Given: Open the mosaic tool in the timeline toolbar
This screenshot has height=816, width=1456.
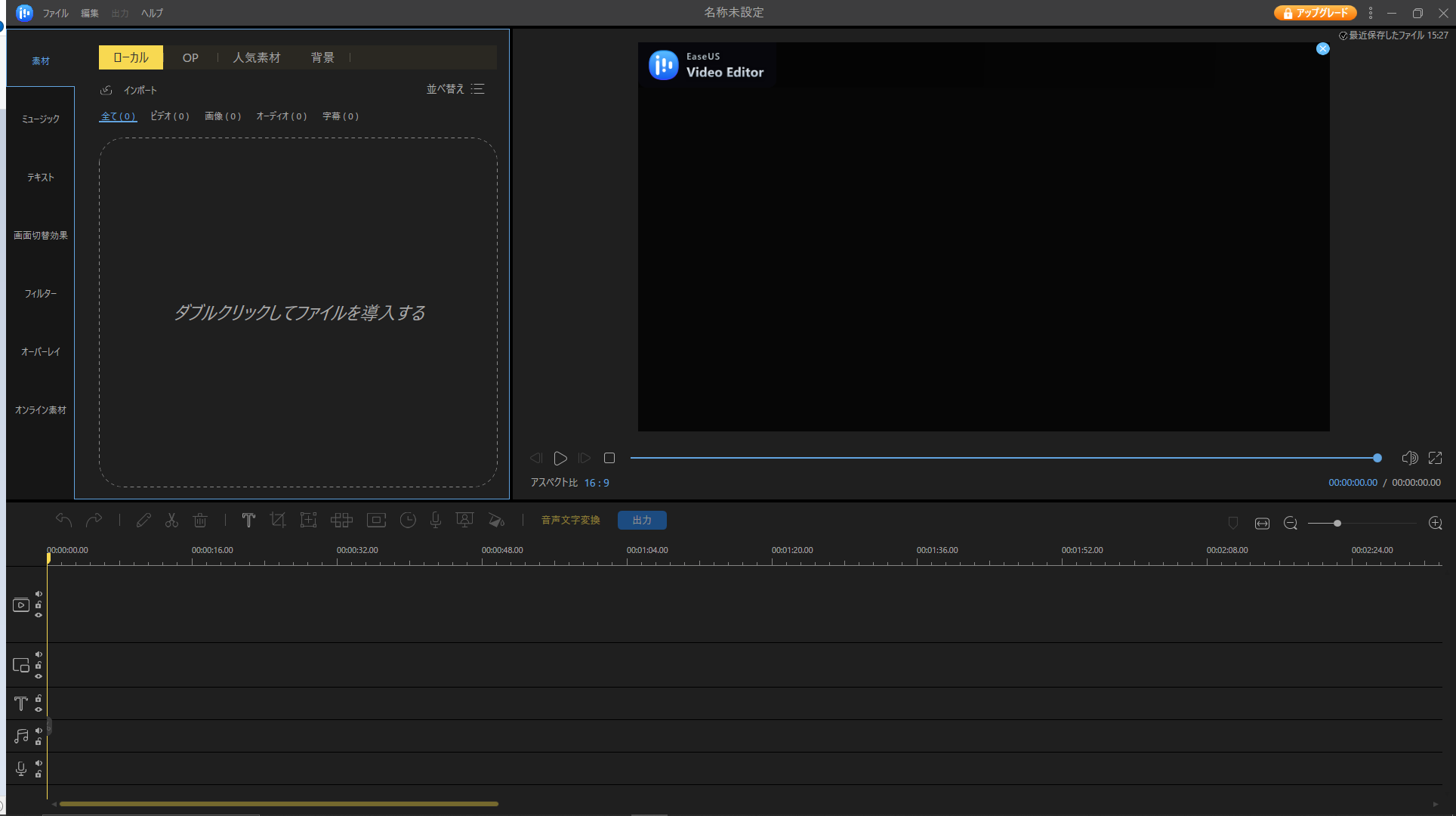Looking at the screenshot, I should [x=341, y=521].
